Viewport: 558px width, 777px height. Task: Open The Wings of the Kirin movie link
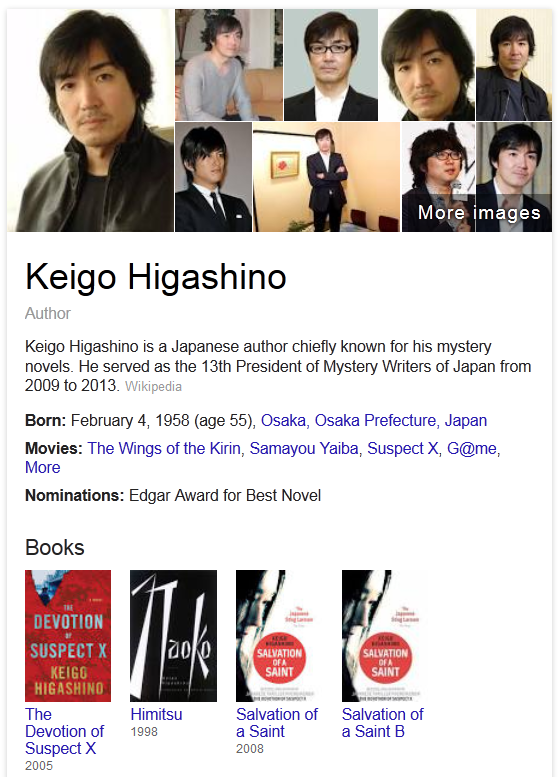click(x=164, y=448)
